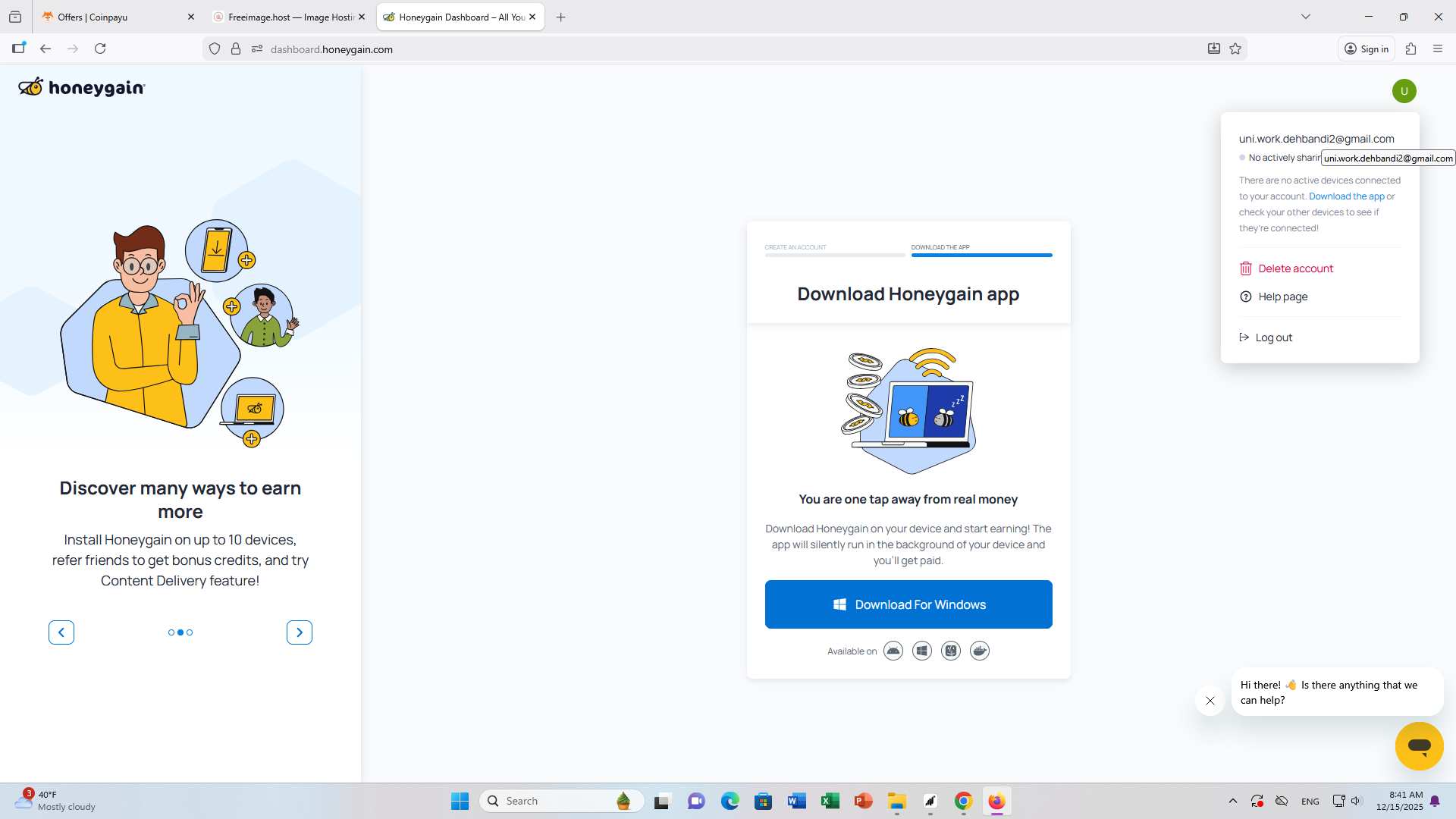Open the Help page menu item
Viewport: 1456px width, 819px height.
click(x=1274, y=297)
